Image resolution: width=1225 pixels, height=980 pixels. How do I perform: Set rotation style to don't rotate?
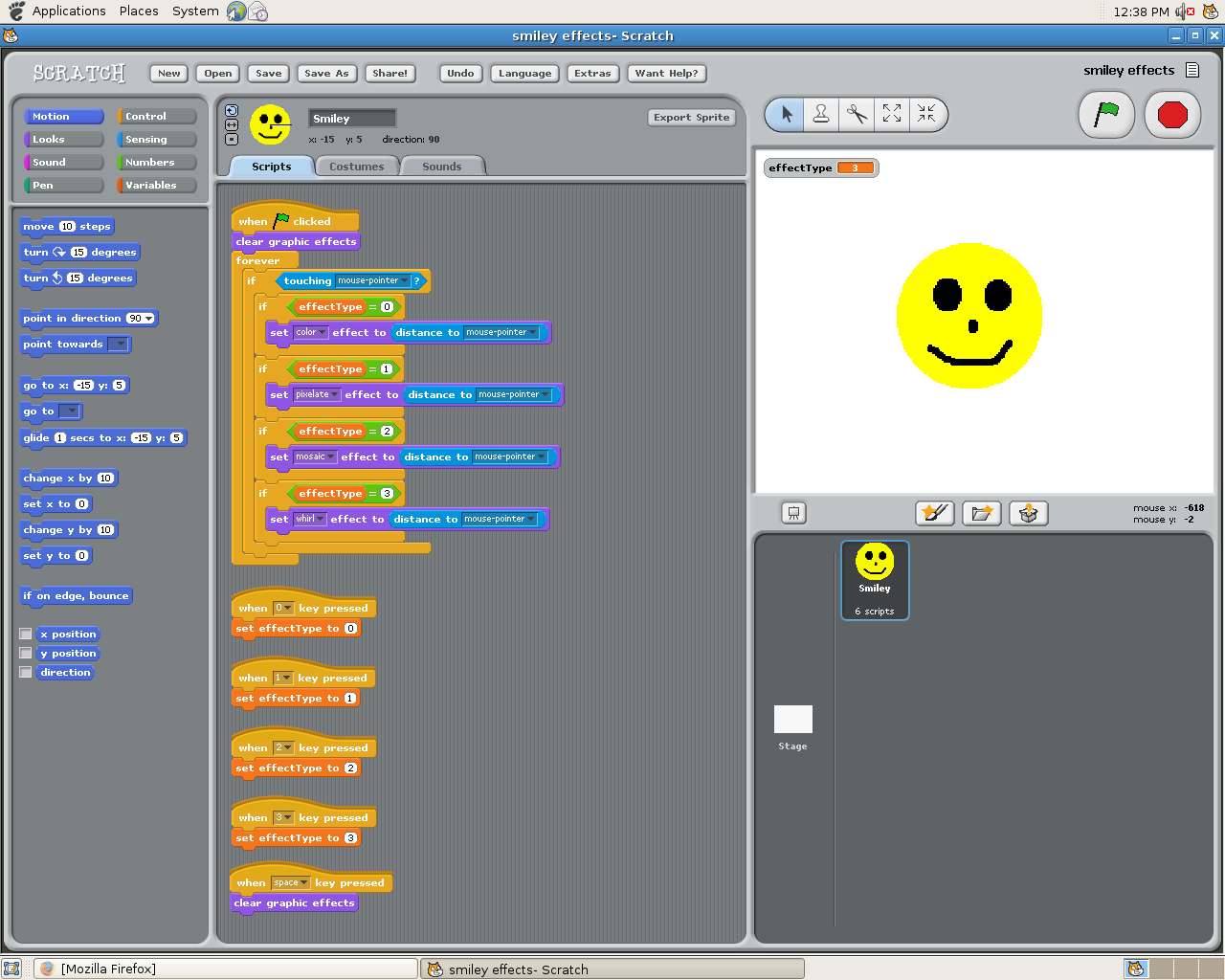232,139
